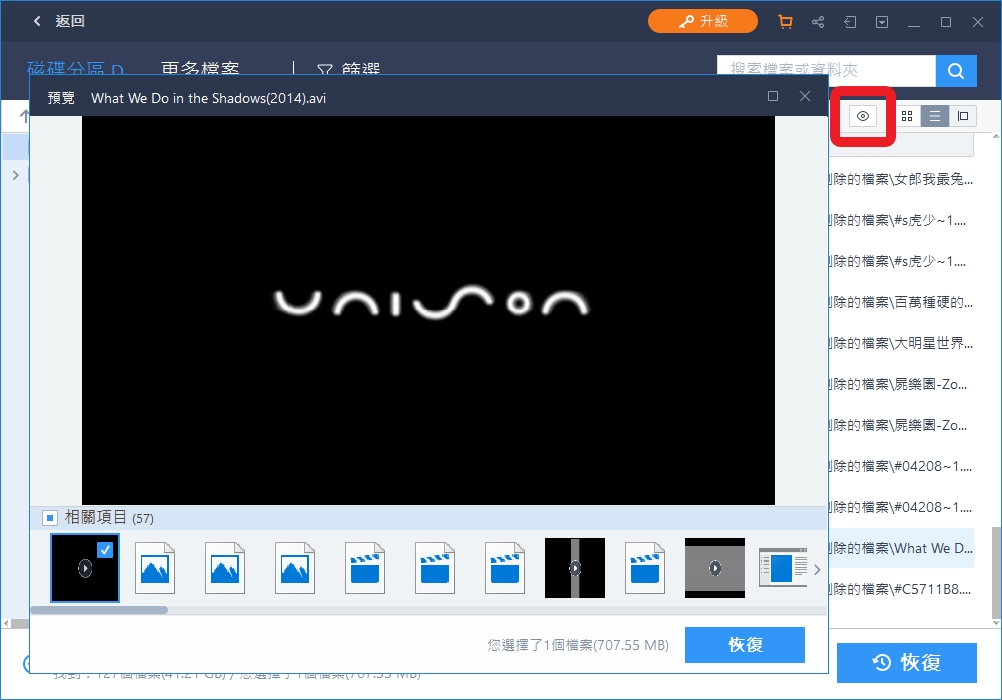Click the file name What We Do in the Shadows(2014).avi
Viewport: 1002px width, 700px height.
pyautogui.click(x=208, y=98)
